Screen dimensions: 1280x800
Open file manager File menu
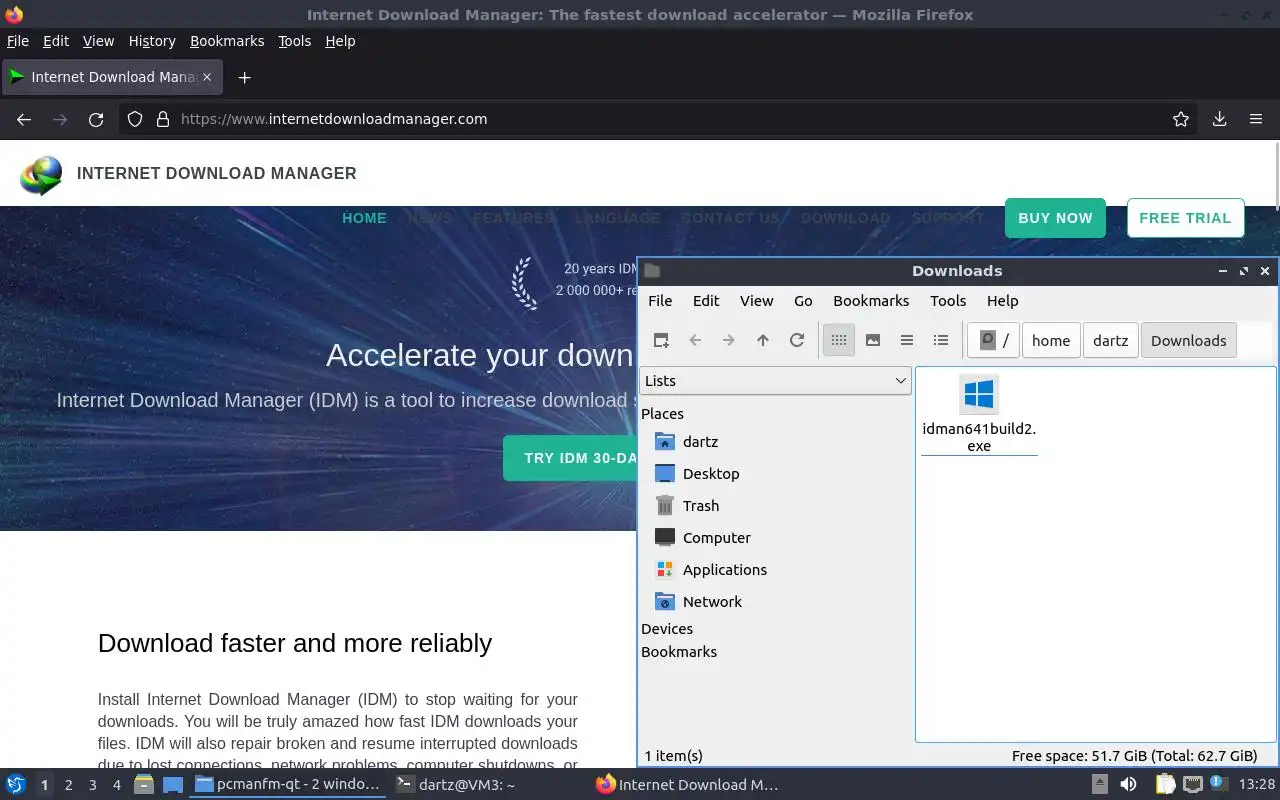(660, 300)
